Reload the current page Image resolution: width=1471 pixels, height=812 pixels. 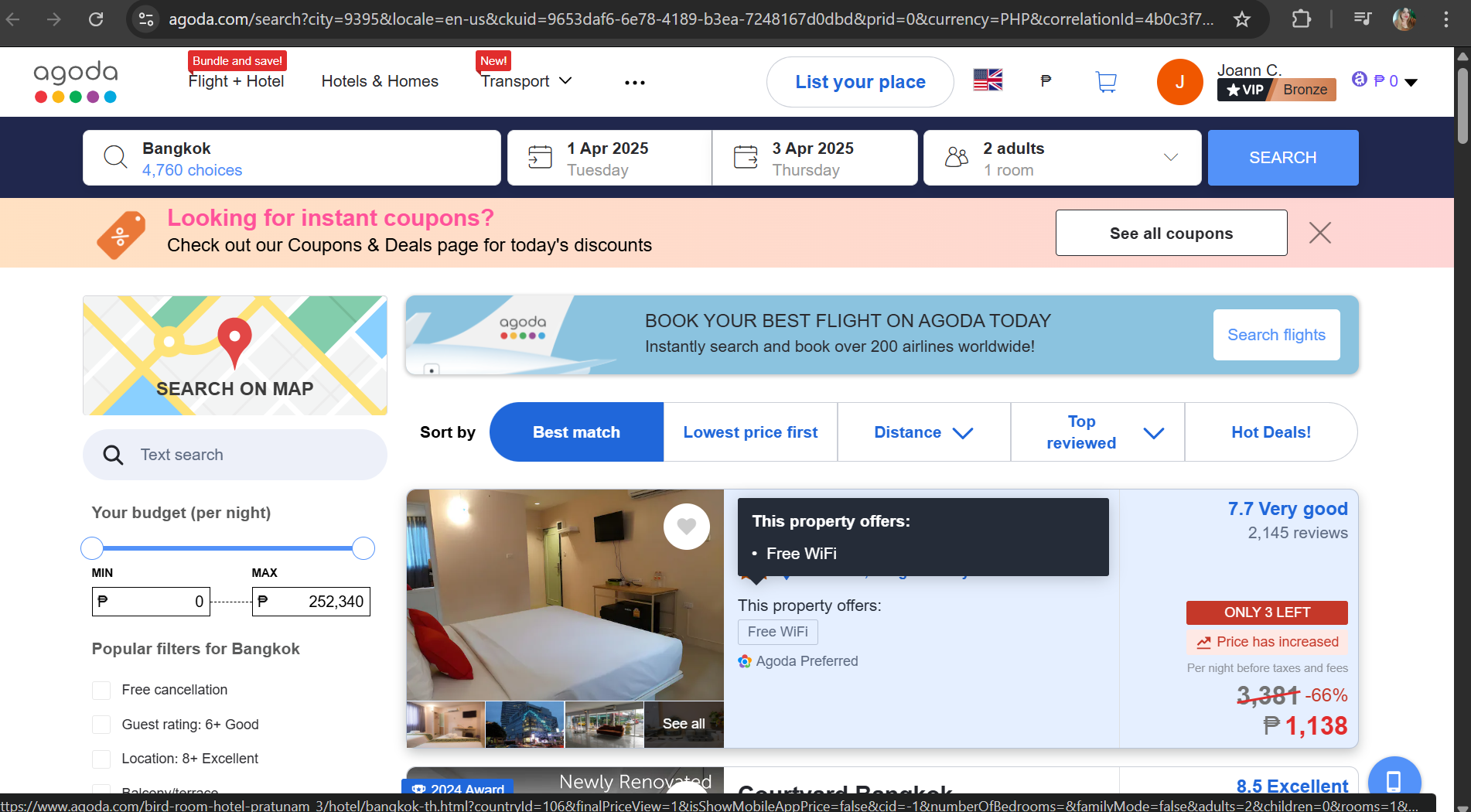pyautogui.click(x=96, y=19)
